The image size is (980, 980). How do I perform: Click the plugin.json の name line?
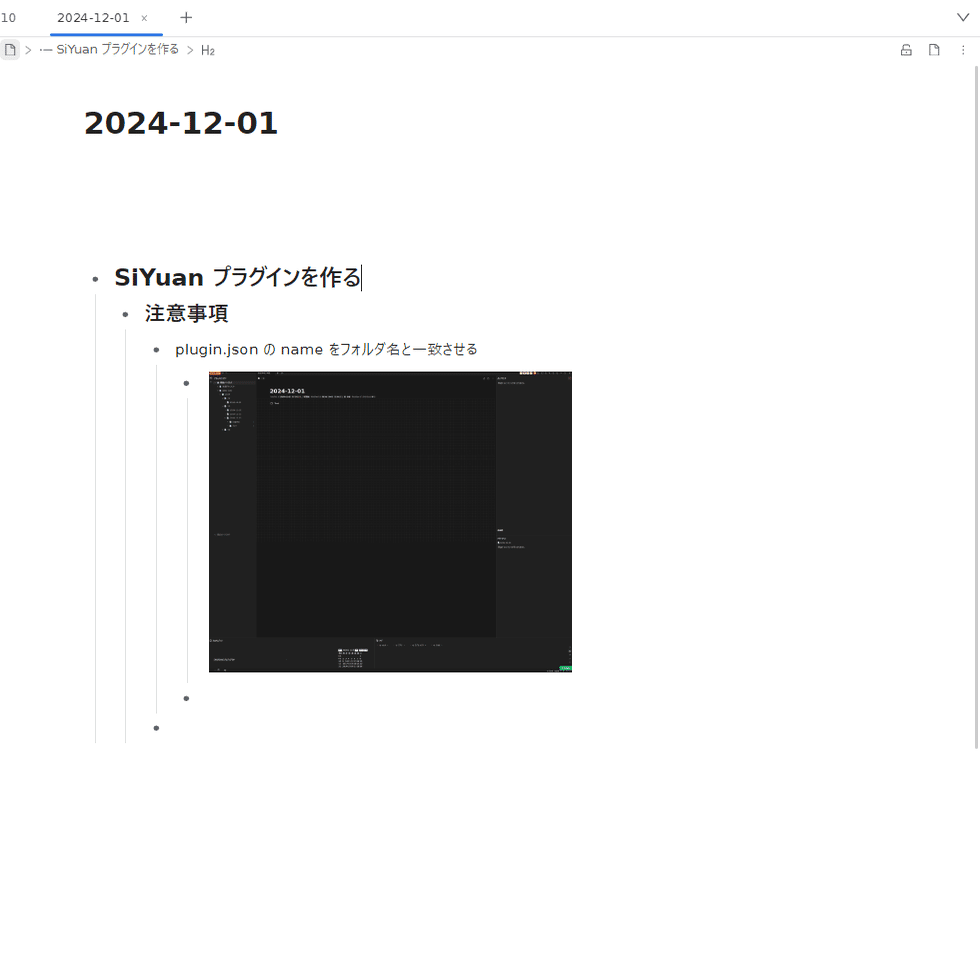pyautogui.click(x=326, y=349)
